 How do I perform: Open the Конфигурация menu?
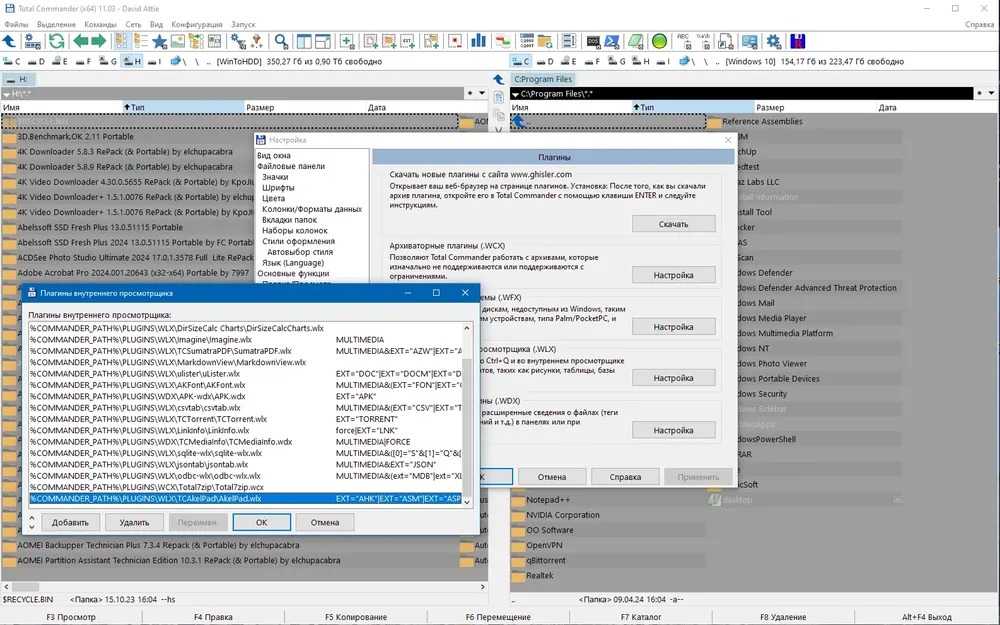[x=197, y=24]
